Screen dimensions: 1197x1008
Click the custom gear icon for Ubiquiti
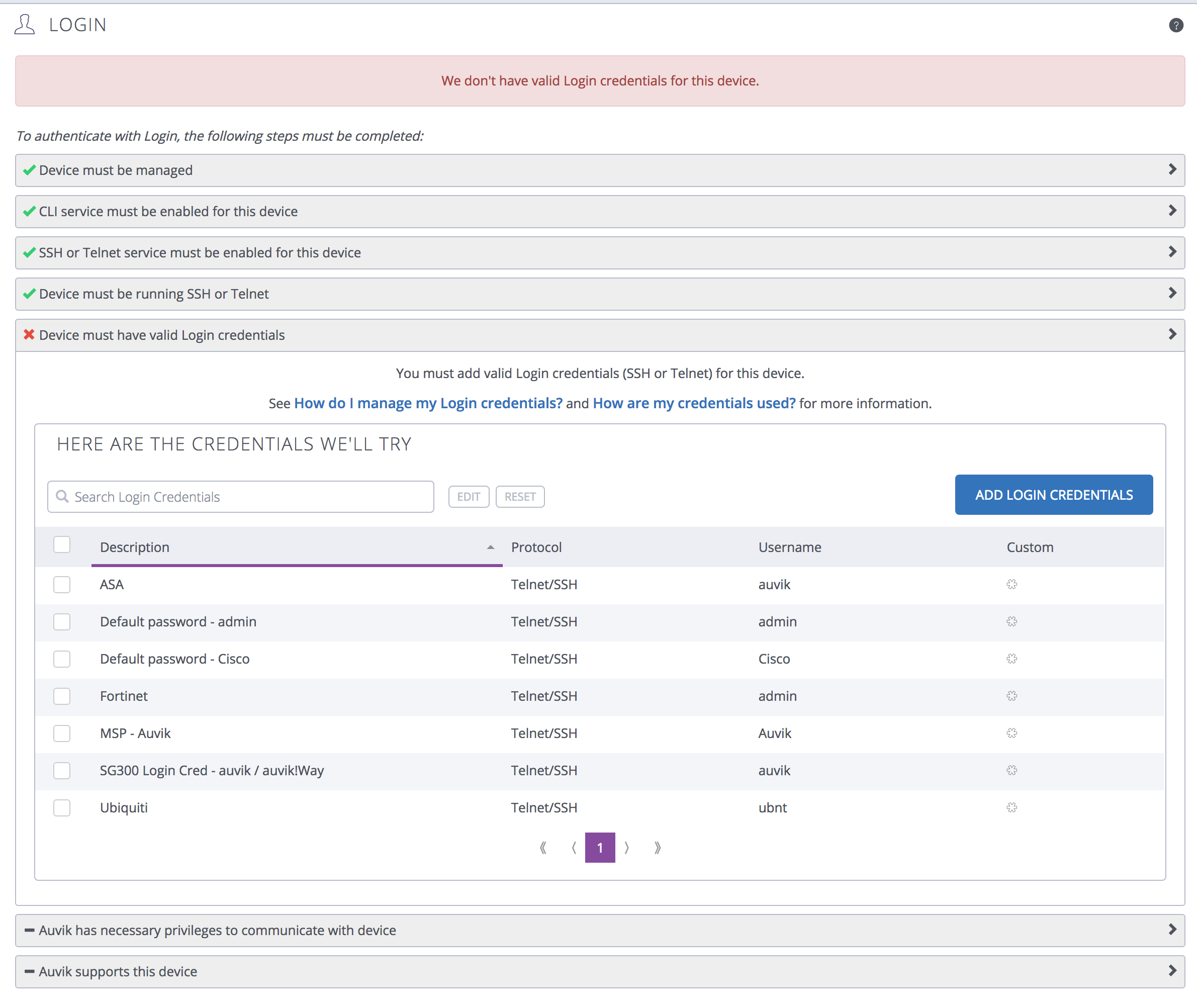[1012, 807]
